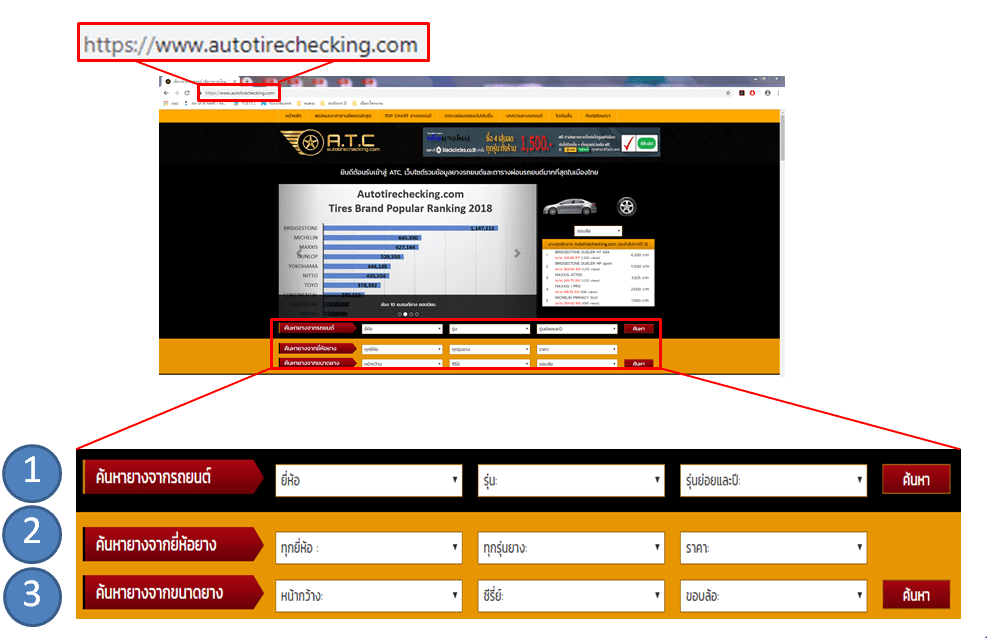Click the tire wheel icon beside the car
The image size is (987, 638).
pyautogui.click(x=626, y=208)
